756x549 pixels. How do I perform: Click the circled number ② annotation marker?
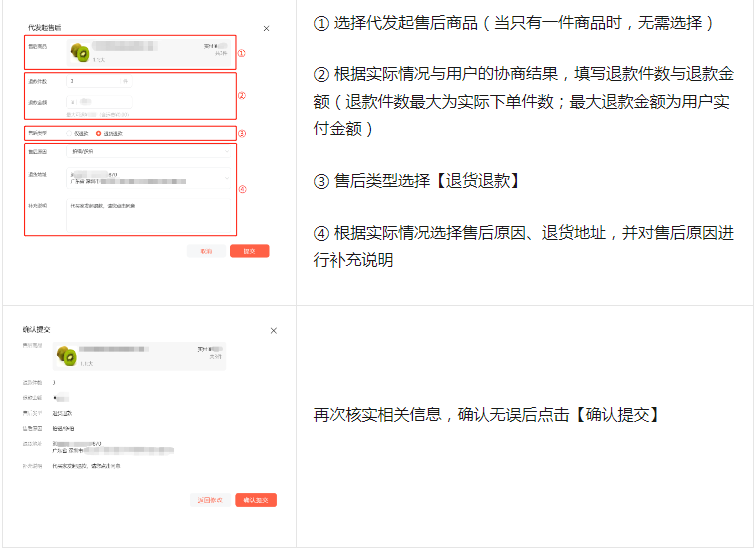point(241,96)
